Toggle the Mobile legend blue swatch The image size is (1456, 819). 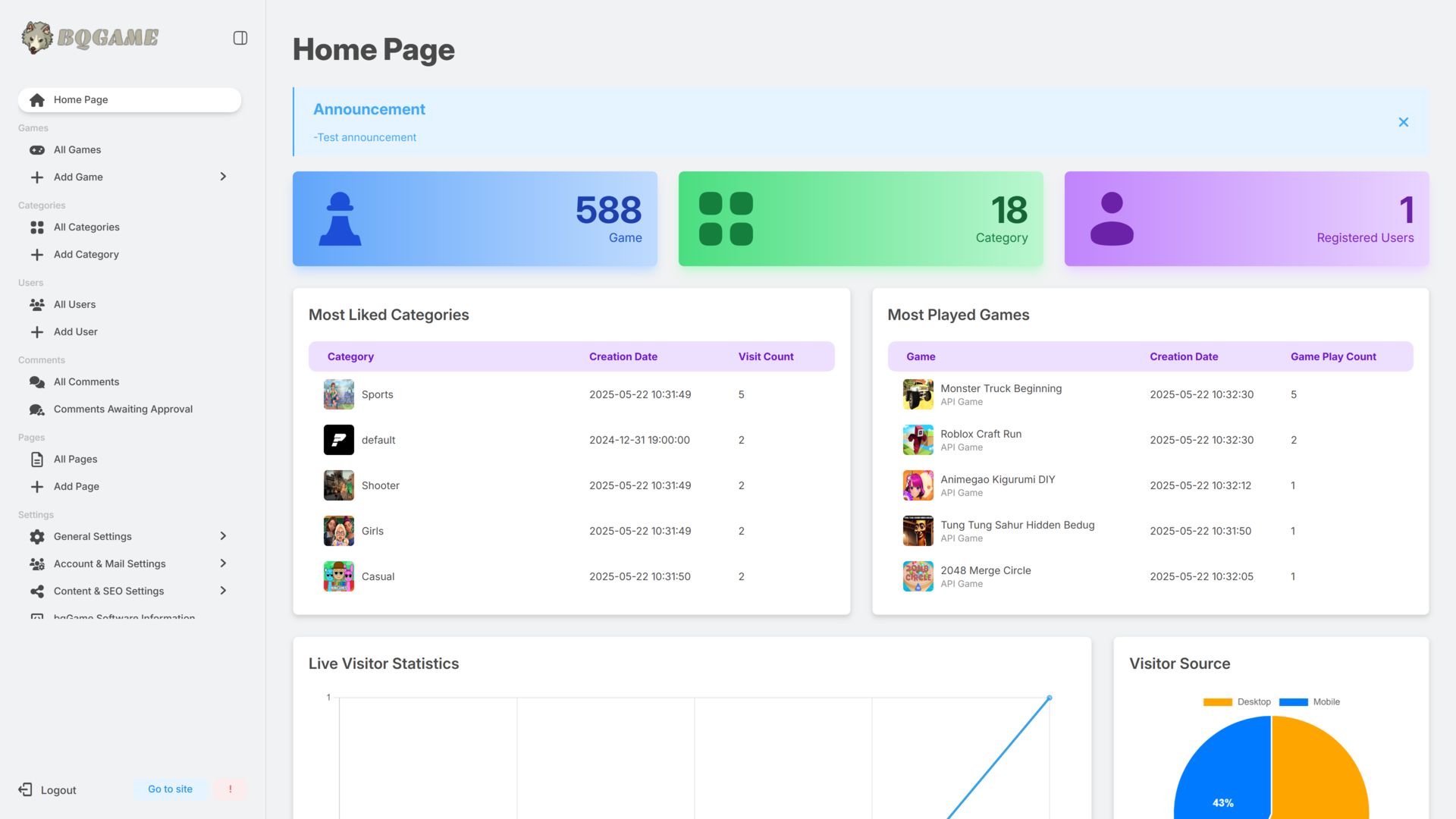pyautogui.click(x=1293, y=702)
